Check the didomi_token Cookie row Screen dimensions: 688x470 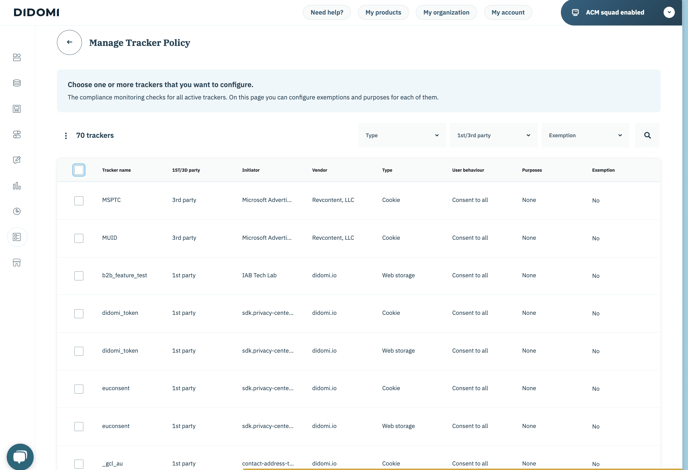click(79, 313)
